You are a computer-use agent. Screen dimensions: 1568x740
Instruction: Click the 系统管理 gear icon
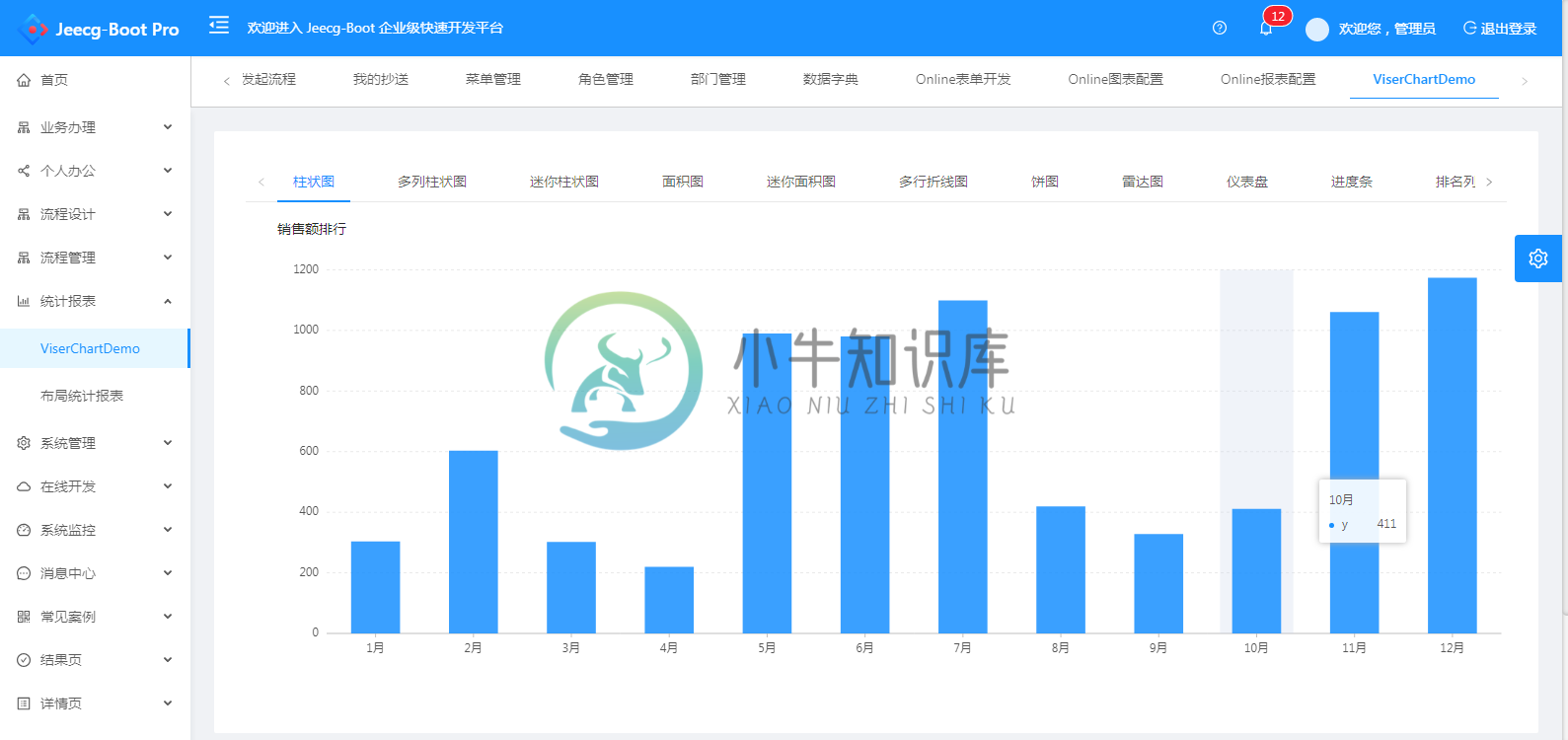24,443
